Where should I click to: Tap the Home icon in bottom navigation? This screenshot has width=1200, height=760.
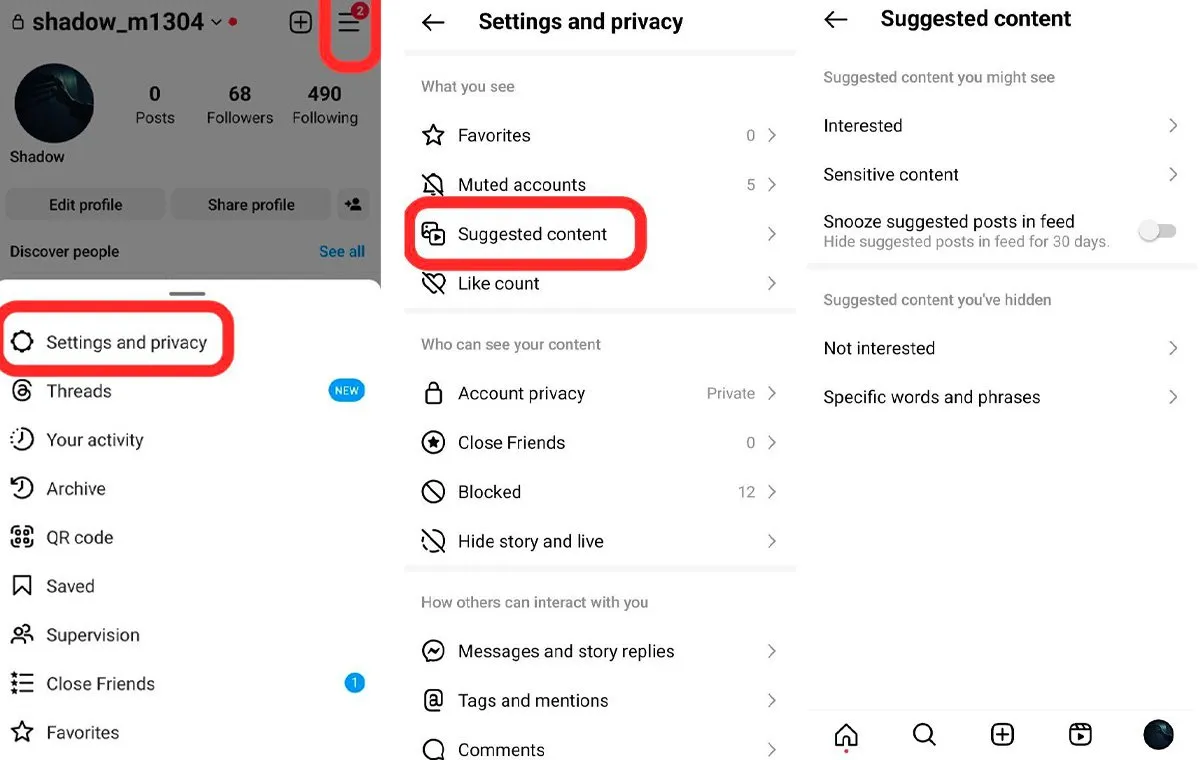coord(846,736)
